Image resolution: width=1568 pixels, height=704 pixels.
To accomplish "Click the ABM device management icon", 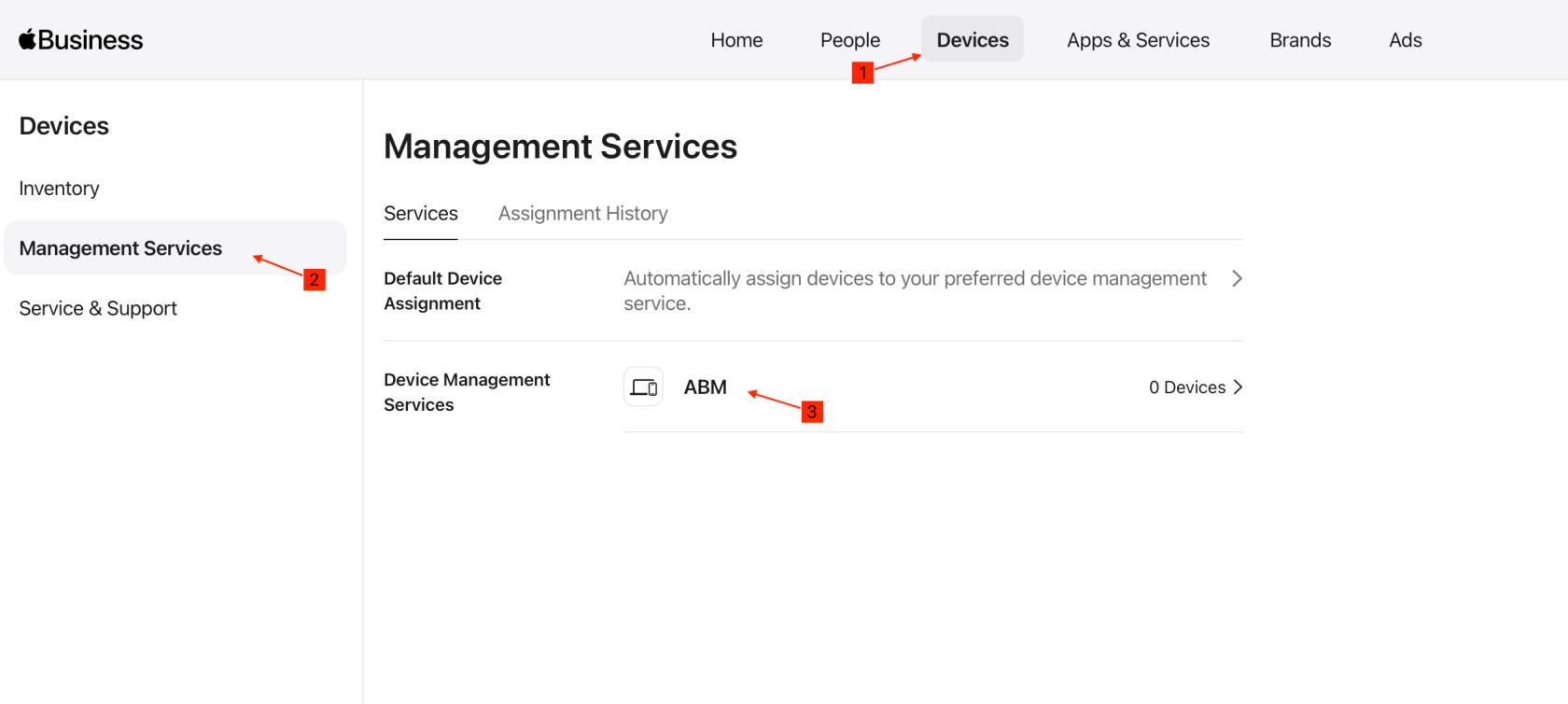I will pos(643,387).
